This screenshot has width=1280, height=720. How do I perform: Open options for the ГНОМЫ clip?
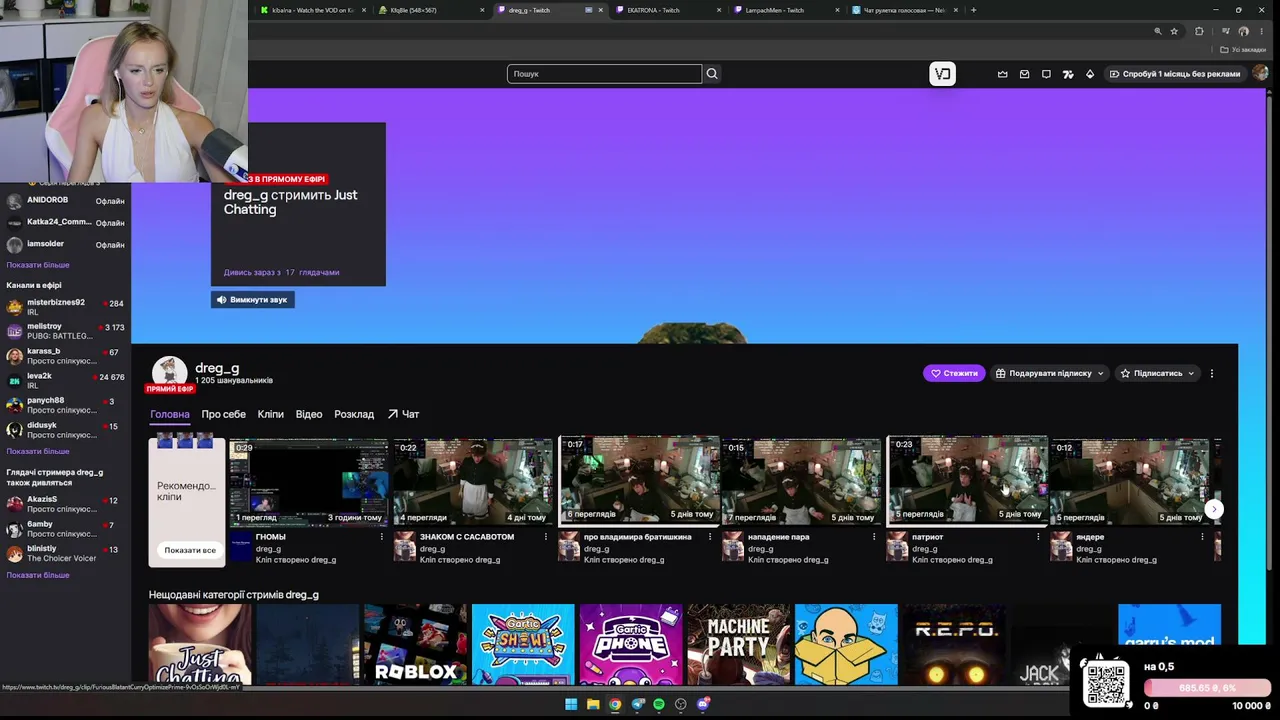click(x=382, y=537)
